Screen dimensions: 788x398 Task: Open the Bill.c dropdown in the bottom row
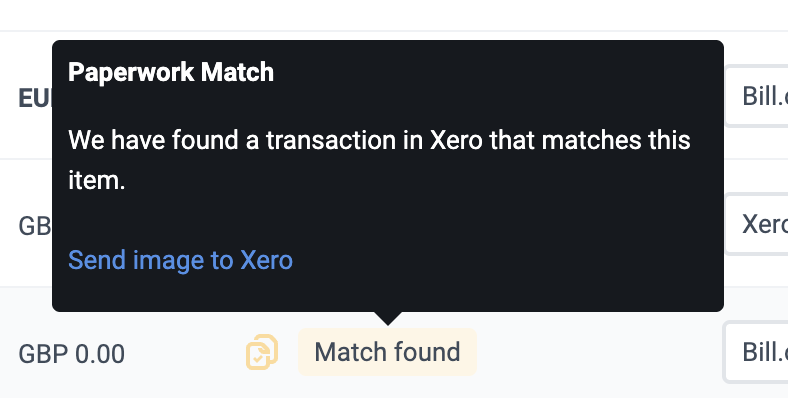(x=756, y=352)
